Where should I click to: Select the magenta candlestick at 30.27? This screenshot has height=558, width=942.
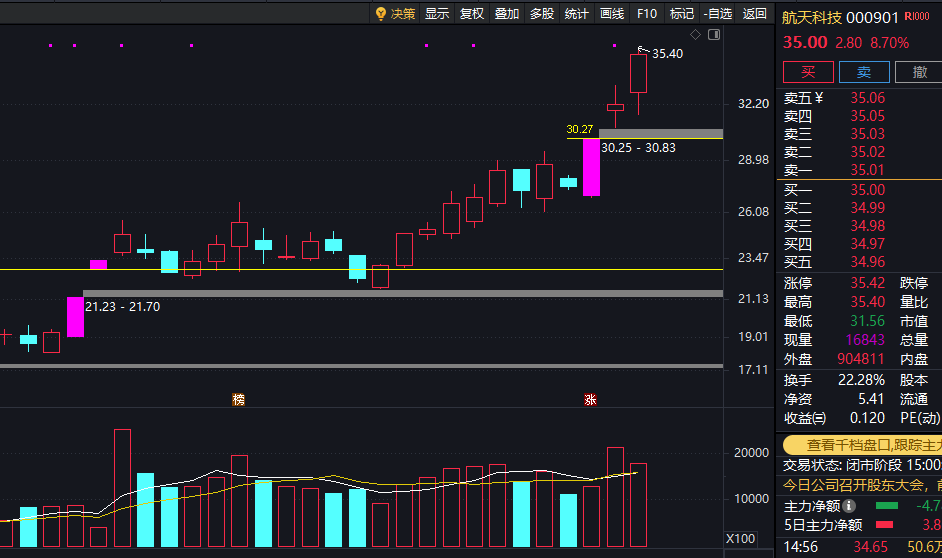point(591,168)
